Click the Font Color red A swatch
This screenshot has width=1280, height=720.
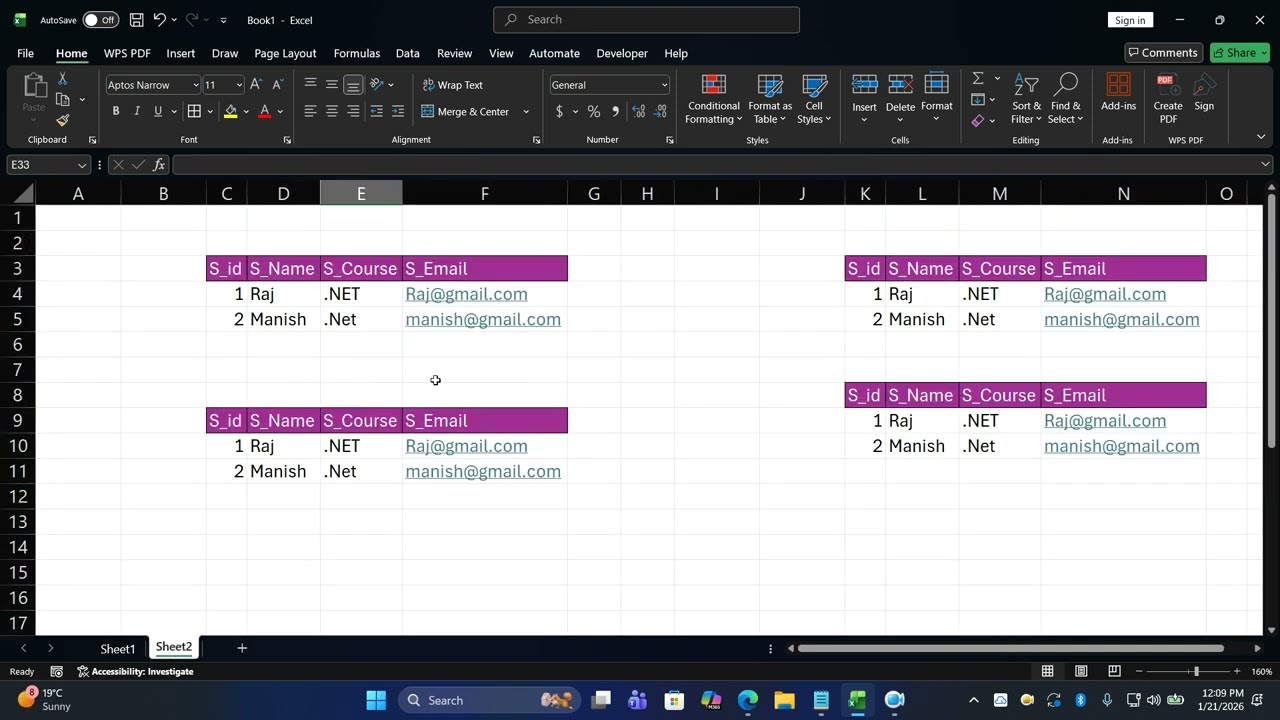pos(265,111)
